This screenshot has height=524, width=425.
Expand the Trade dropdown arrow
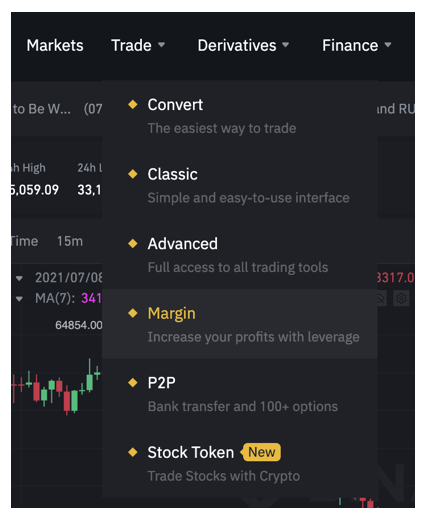pos(161,45)
